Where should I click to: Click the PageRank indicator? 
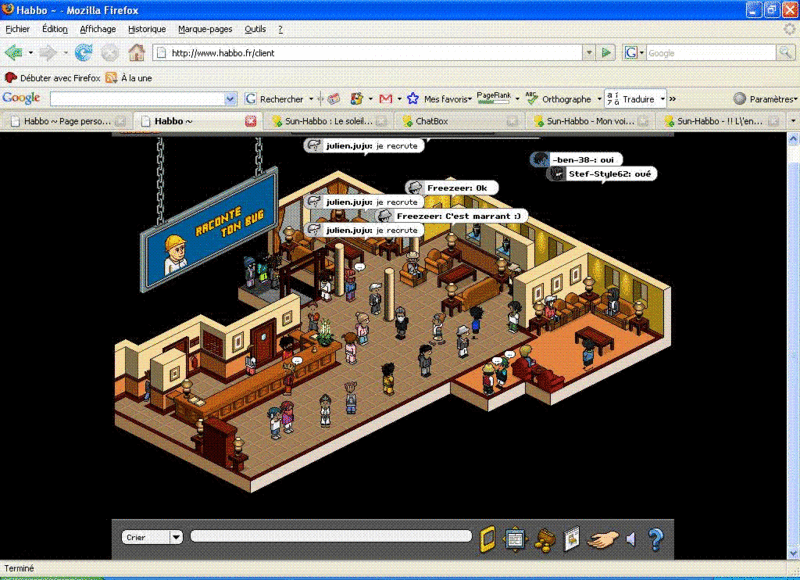point(493,97)
